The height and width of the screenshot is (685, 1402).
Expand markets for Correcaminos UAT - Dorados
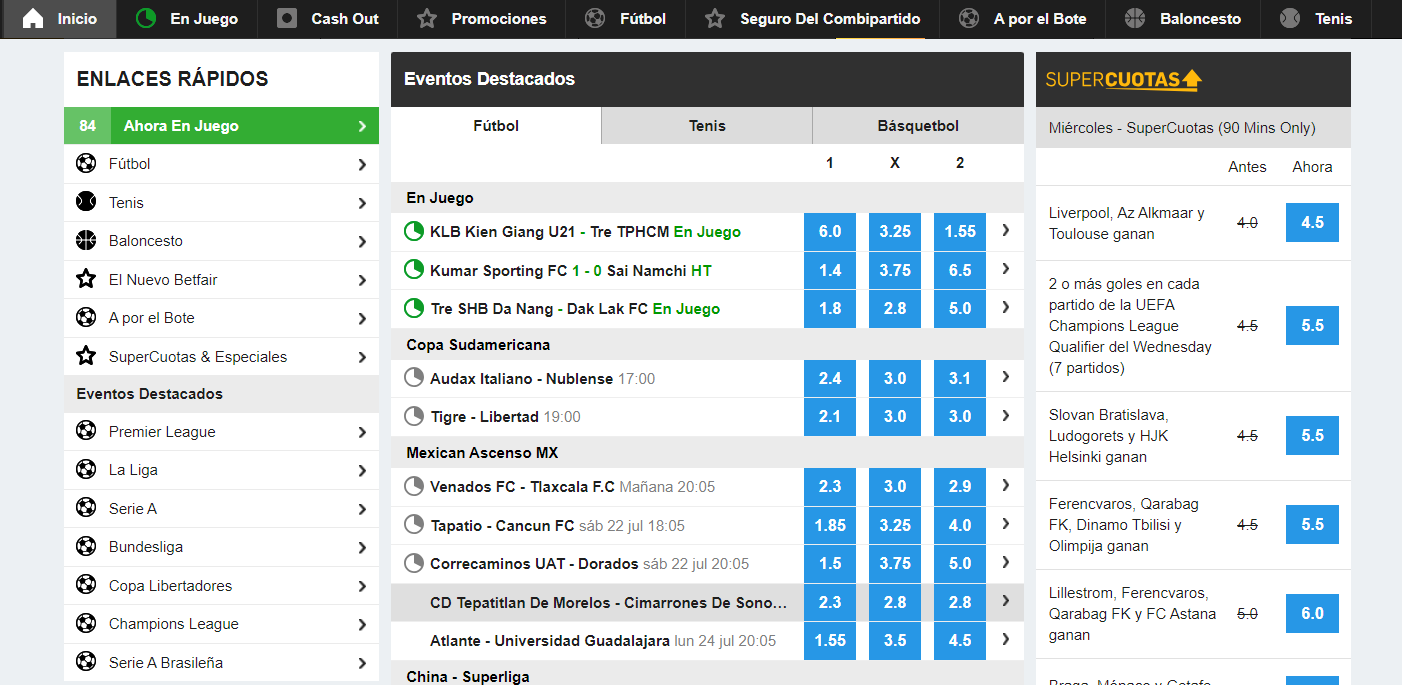pyautogui.click(x=1005, y=563)
